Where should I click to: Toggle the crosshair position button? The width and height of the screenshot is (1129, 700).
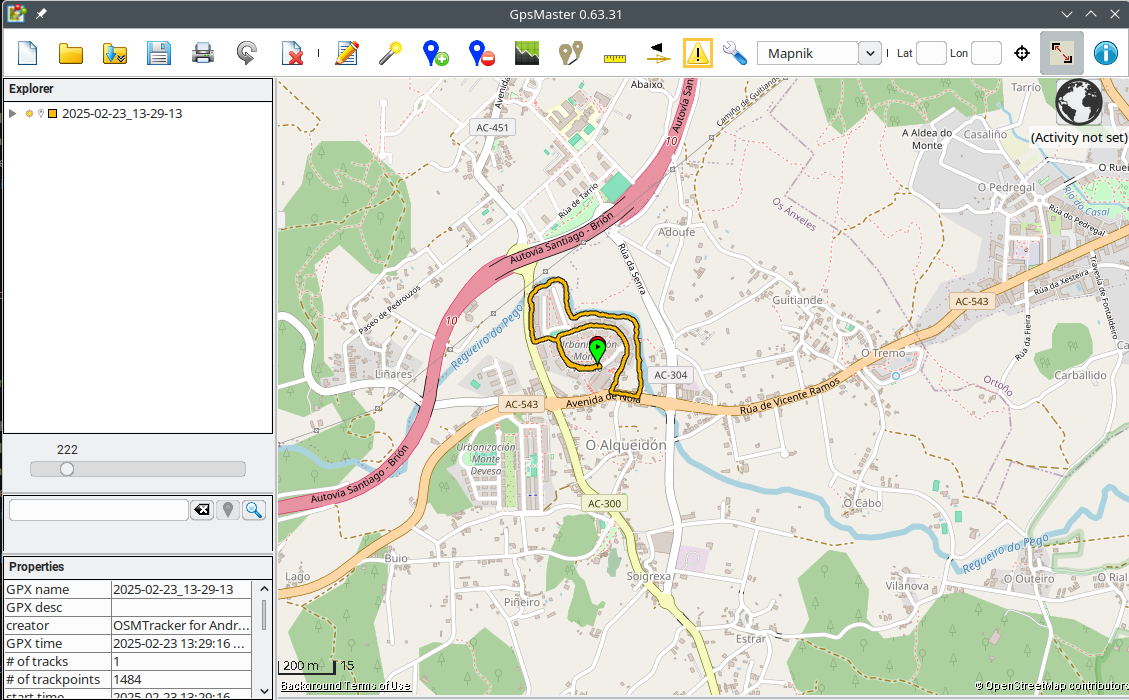click(1021, 53)
